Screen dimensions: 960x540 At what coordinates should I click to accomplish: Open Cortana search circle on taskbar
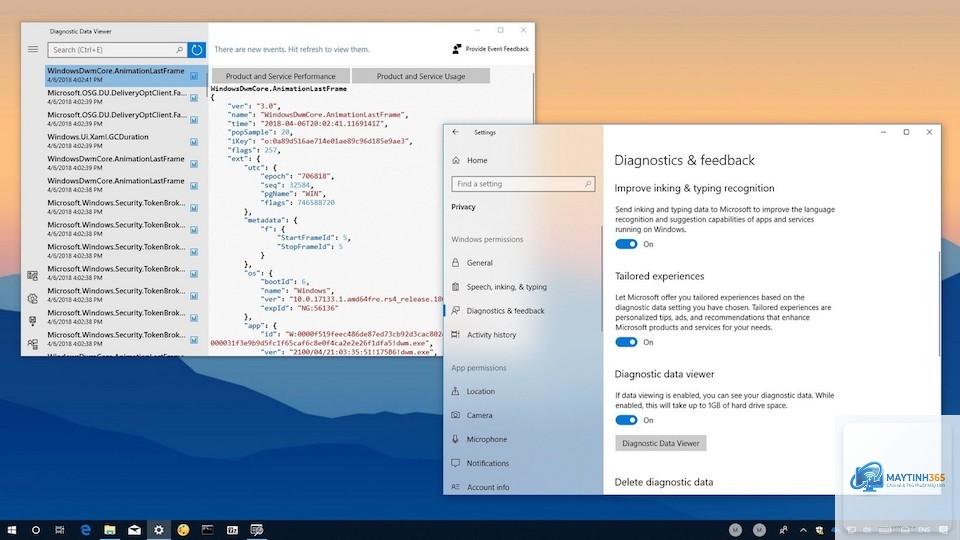click(36, 530)
